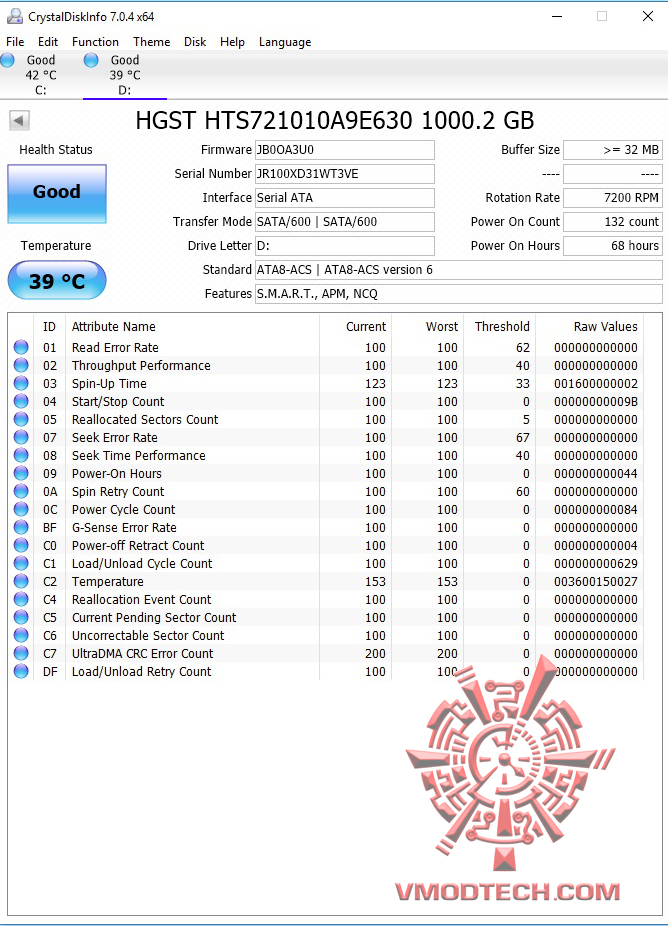This screenshot has width=668, height=926.
Task: Click raw value 00000000009B of Start/Stop Count
Action: [x=596, y=402]
